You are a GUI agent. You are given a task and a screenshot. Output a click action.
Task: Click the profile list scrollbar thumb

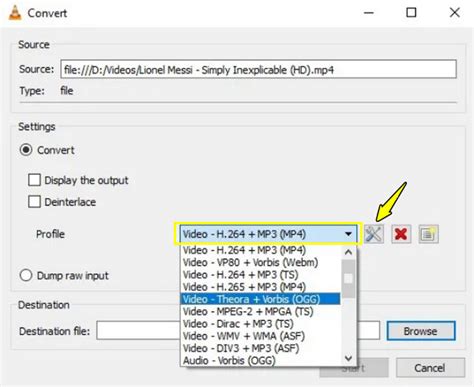(348, 278)
